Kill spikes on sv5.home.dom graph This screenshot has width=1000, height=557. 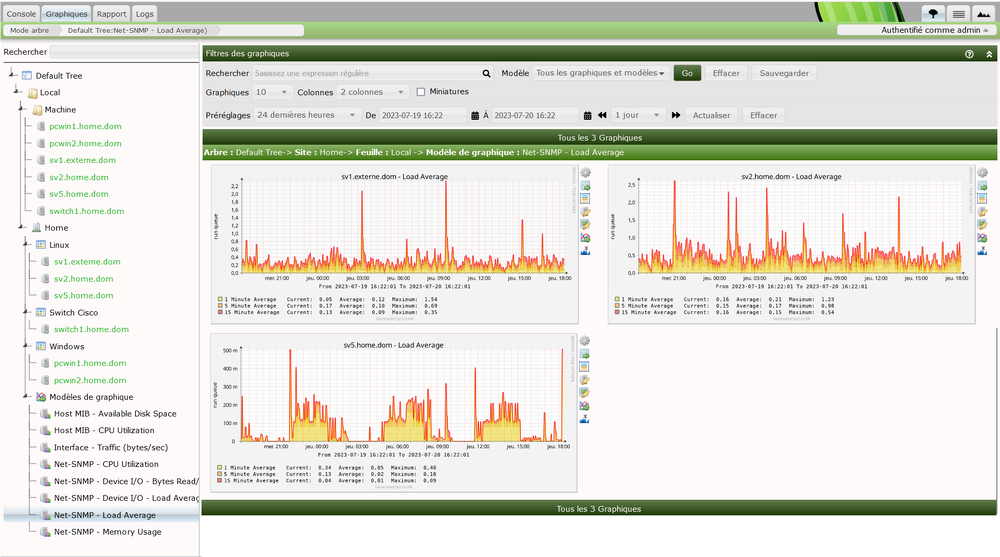(584, 419)
